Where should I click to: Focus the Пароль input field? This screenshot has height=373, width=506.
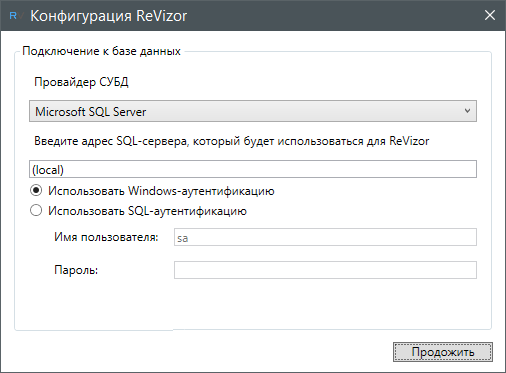(325, 270)
